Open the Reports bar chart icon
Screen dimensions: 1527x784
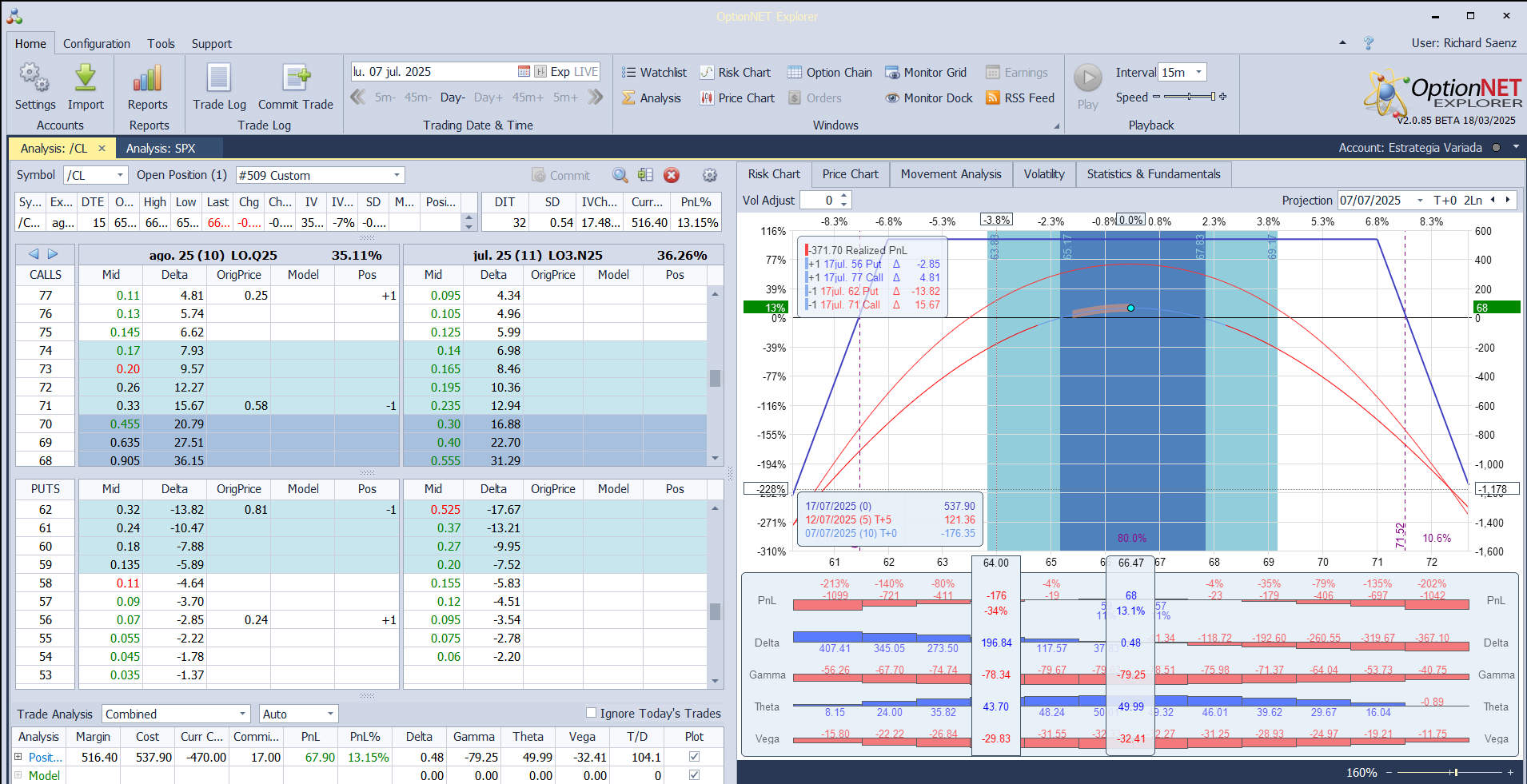pyautogui.click(x=148, y=78)
